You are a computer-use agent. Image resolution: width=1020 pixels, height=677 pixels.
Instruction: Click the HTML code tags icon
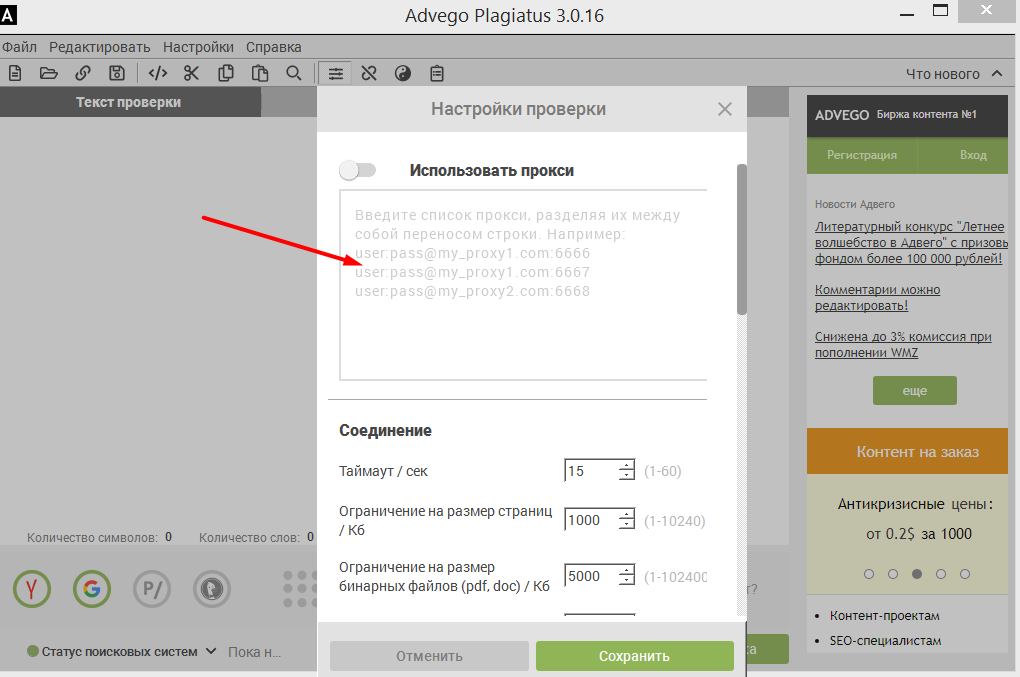coord(158,73)
